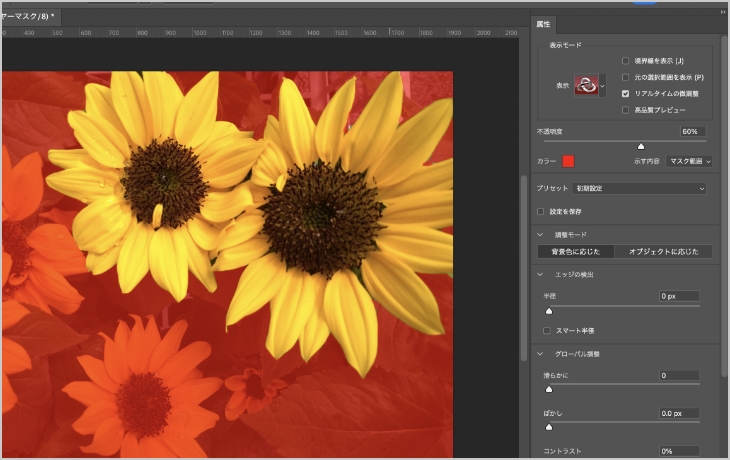Select the document tab ending マスク/8) *

(29, 17)
